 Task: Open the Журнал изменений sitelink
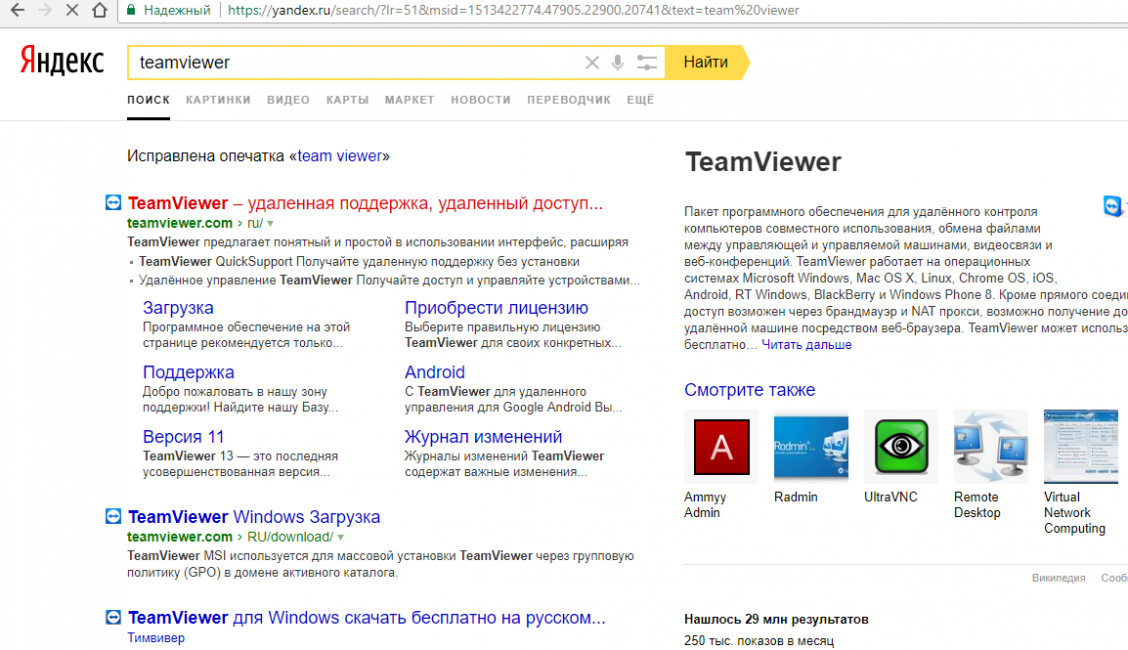tap(483, 437)
